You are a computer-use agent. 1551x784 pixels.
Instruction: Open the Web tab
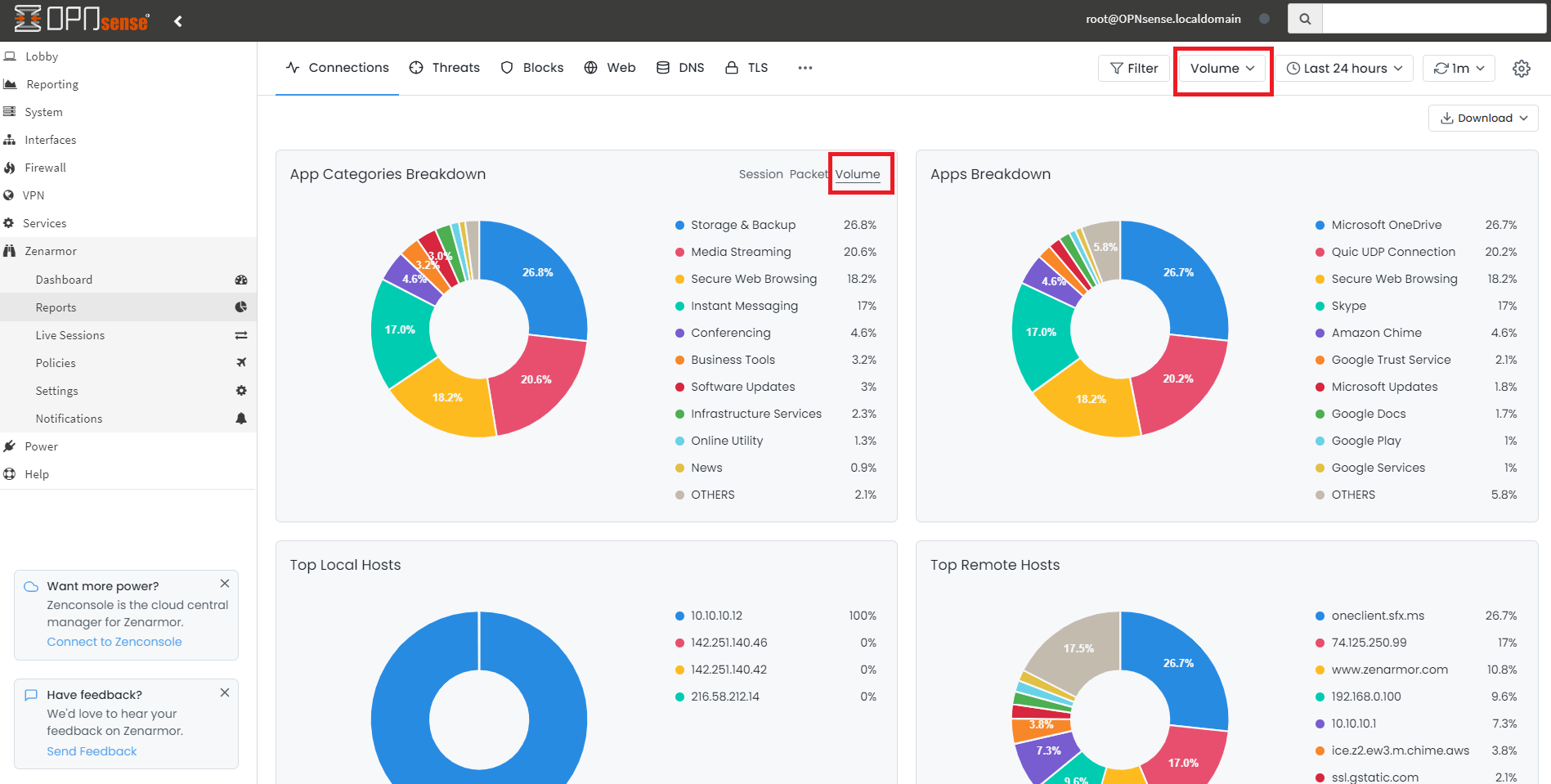click(609, 68)
